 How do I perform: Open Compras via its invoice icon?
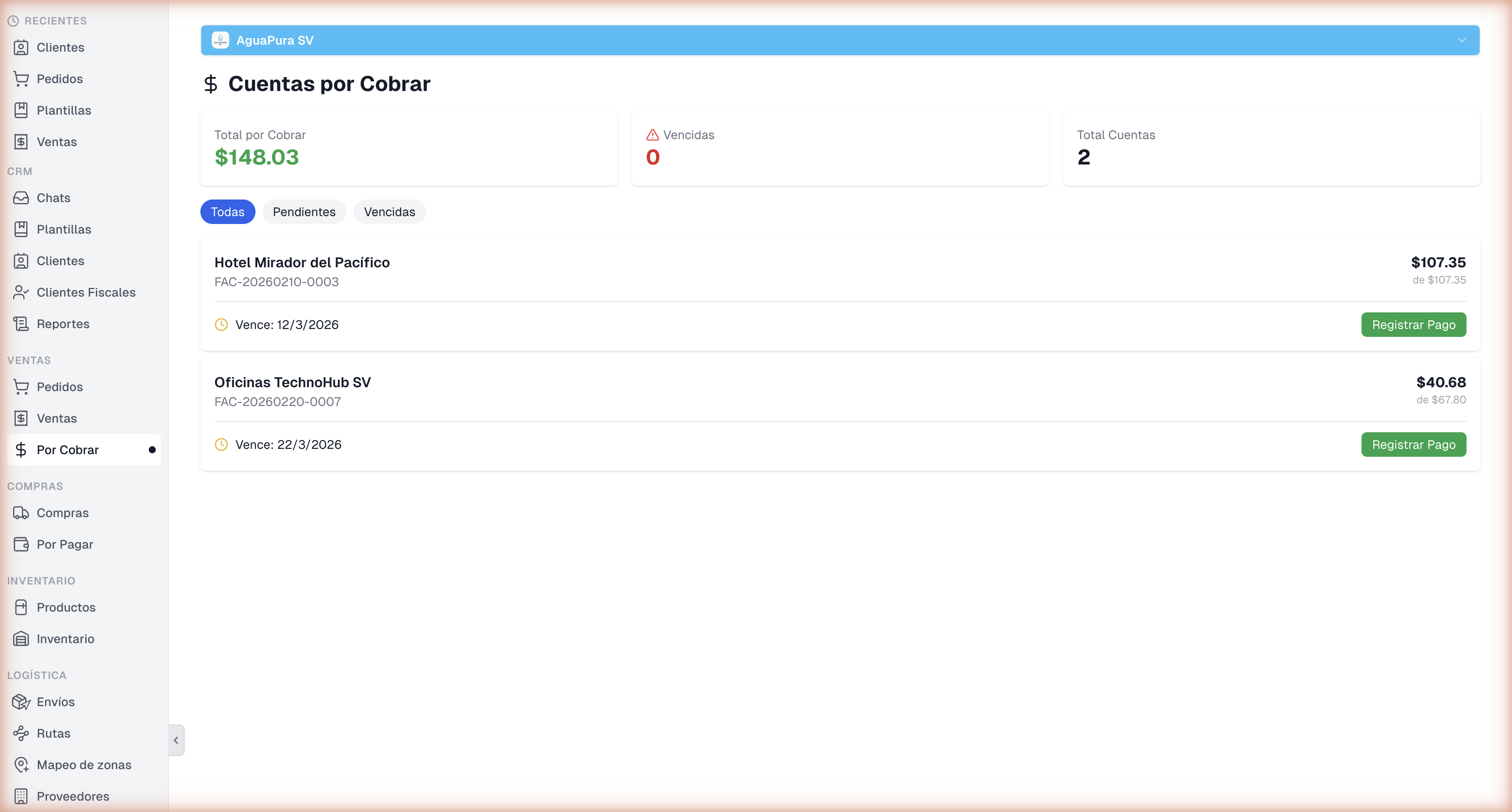click(21, 513)
